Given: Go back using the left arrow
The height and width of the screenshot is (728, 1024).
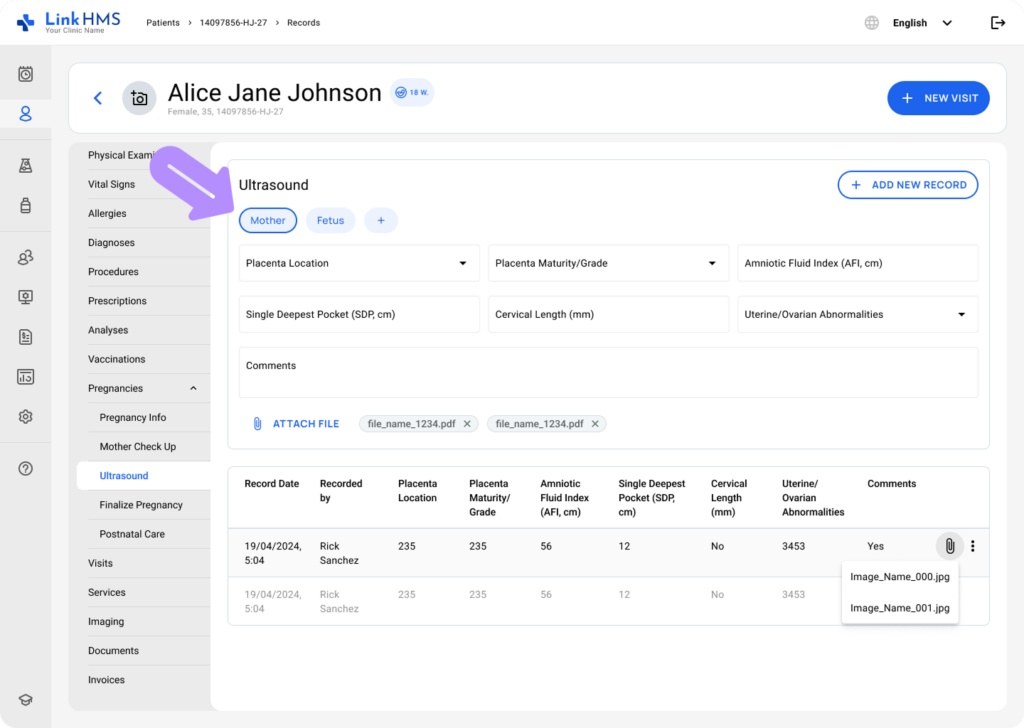Looking at the screenshot, I should [98, 98].
